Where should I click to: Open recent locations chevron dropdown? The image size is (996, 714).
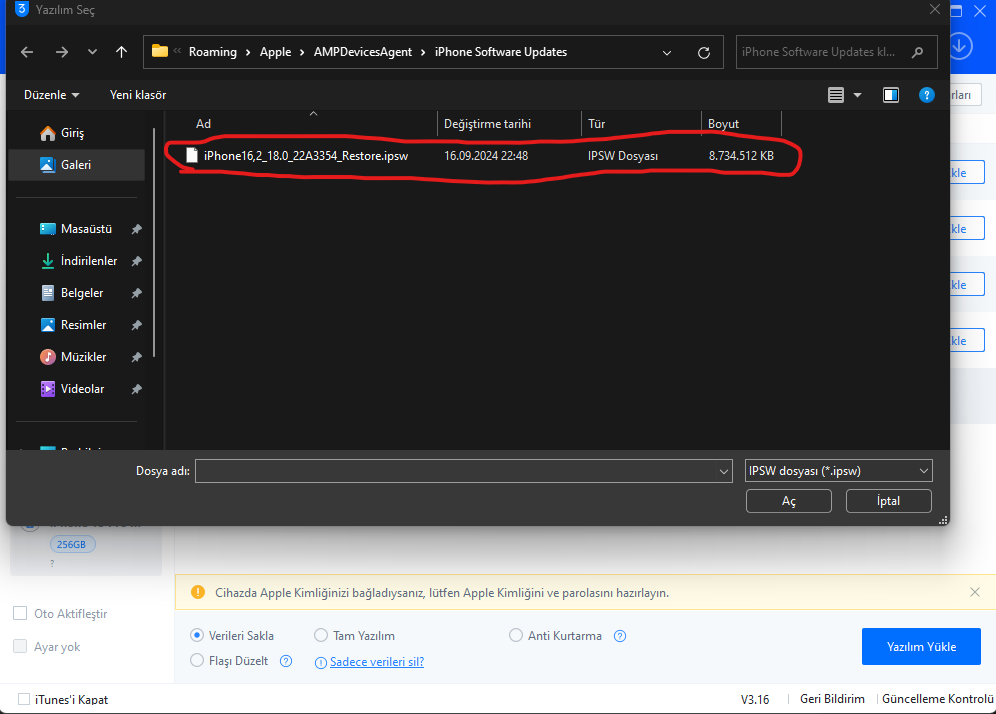click(x=92, y=52)
